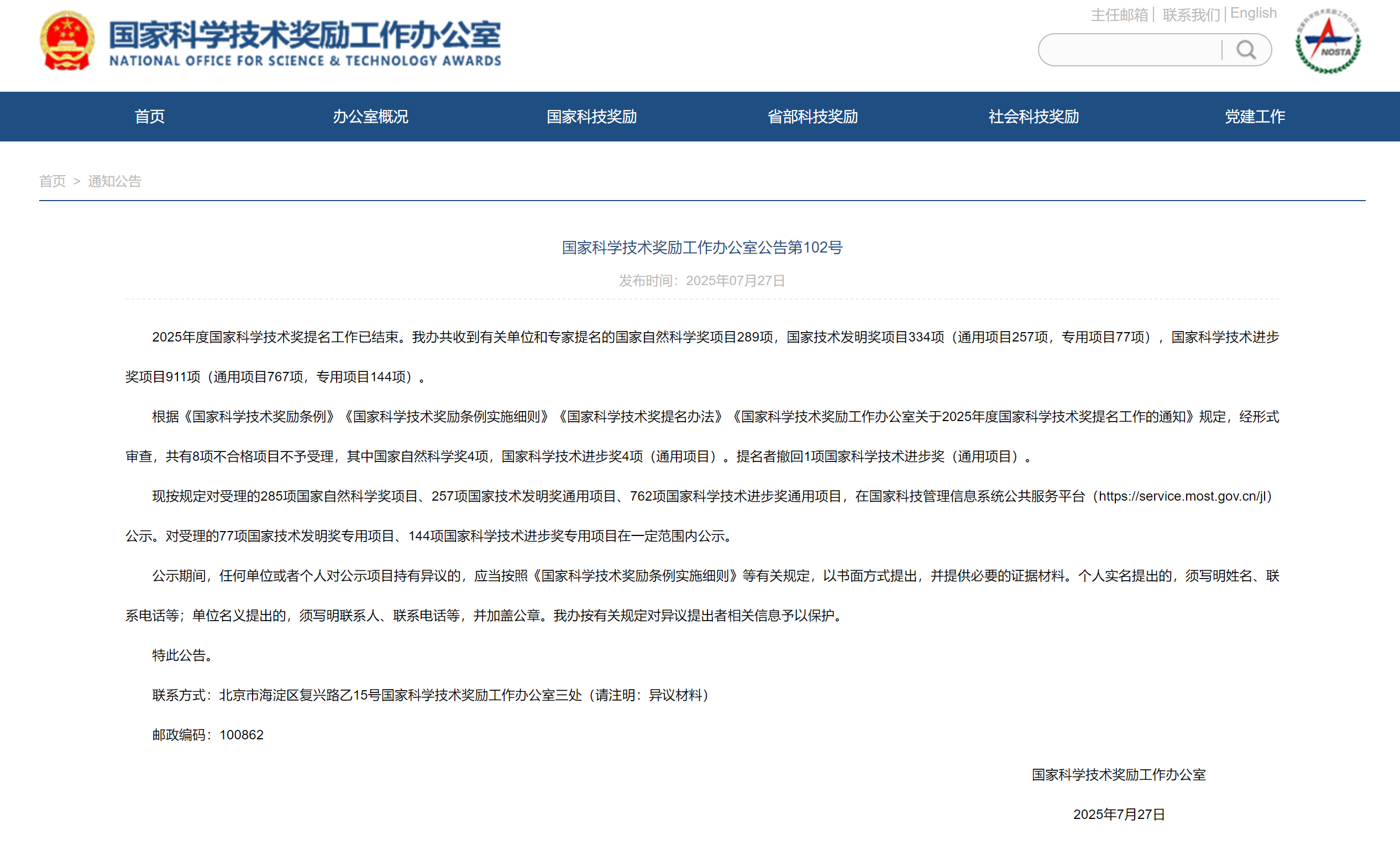Click the site title 国家科学技术奖励工作办公室 header

(x=305, y=34)
